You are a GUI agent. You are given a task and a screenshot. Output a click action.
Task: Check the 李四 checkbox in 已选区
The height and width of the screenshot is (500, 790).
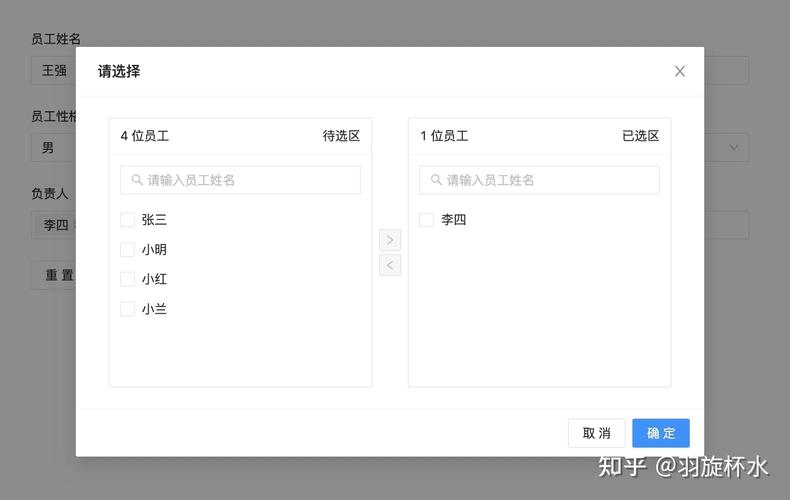[426, 220]
